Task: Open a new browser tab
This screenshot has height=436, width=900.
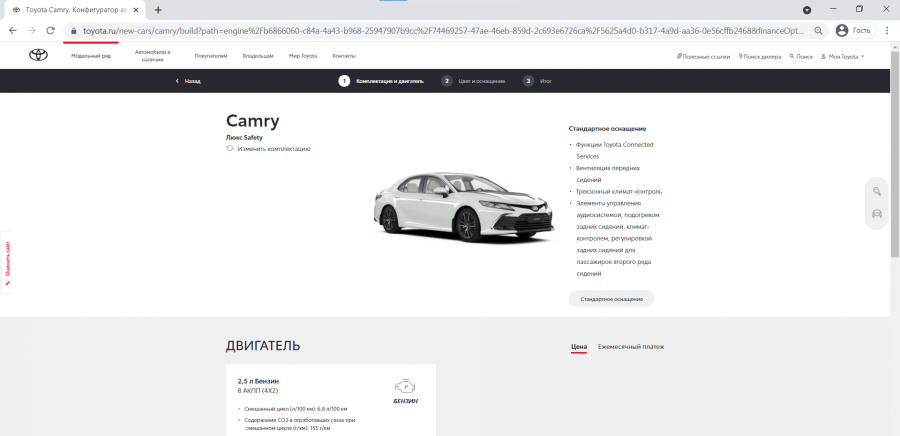Action: pyautogui.click(x=158, y=10)
